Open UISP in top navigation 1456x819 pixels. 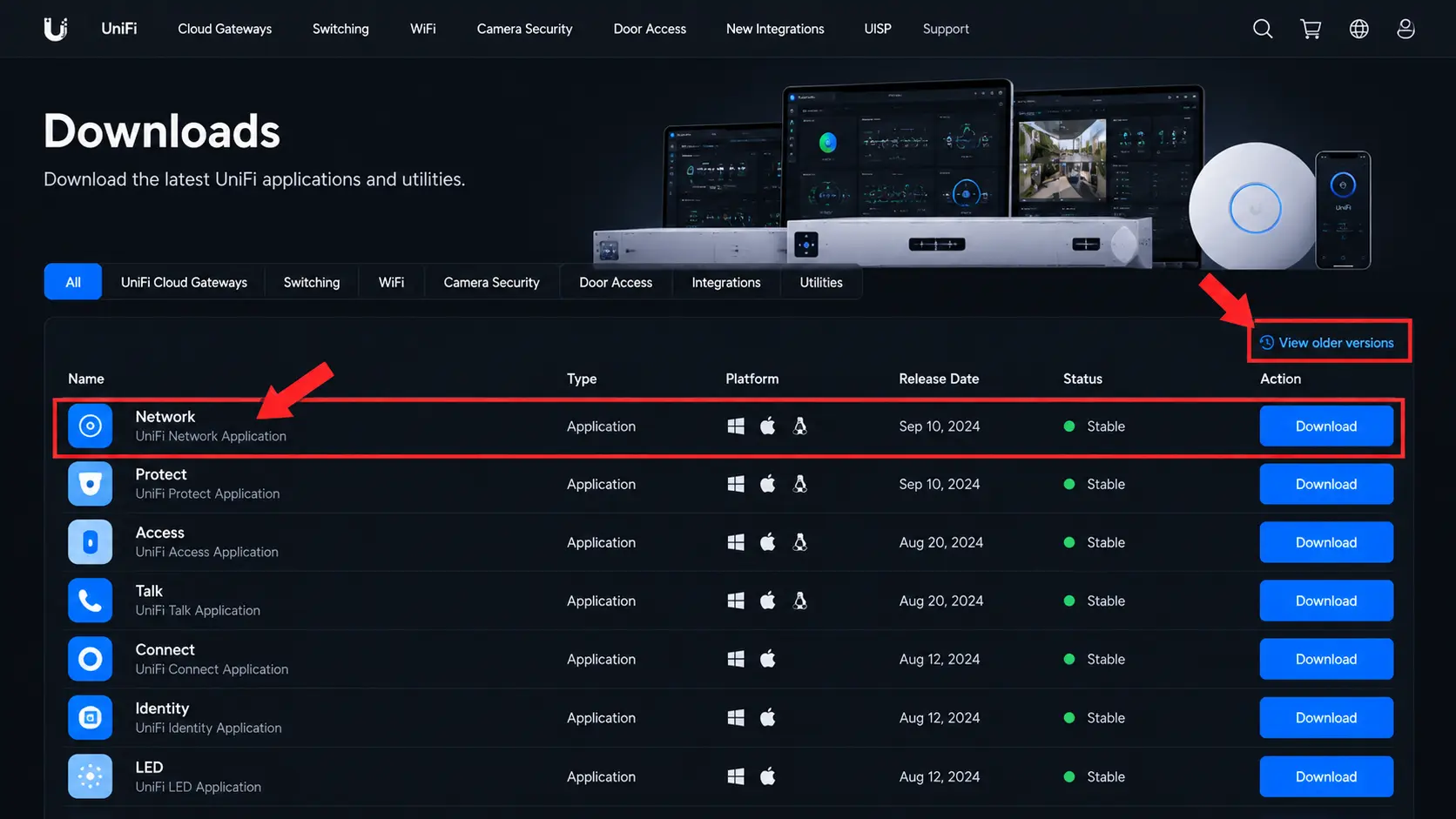878,29
